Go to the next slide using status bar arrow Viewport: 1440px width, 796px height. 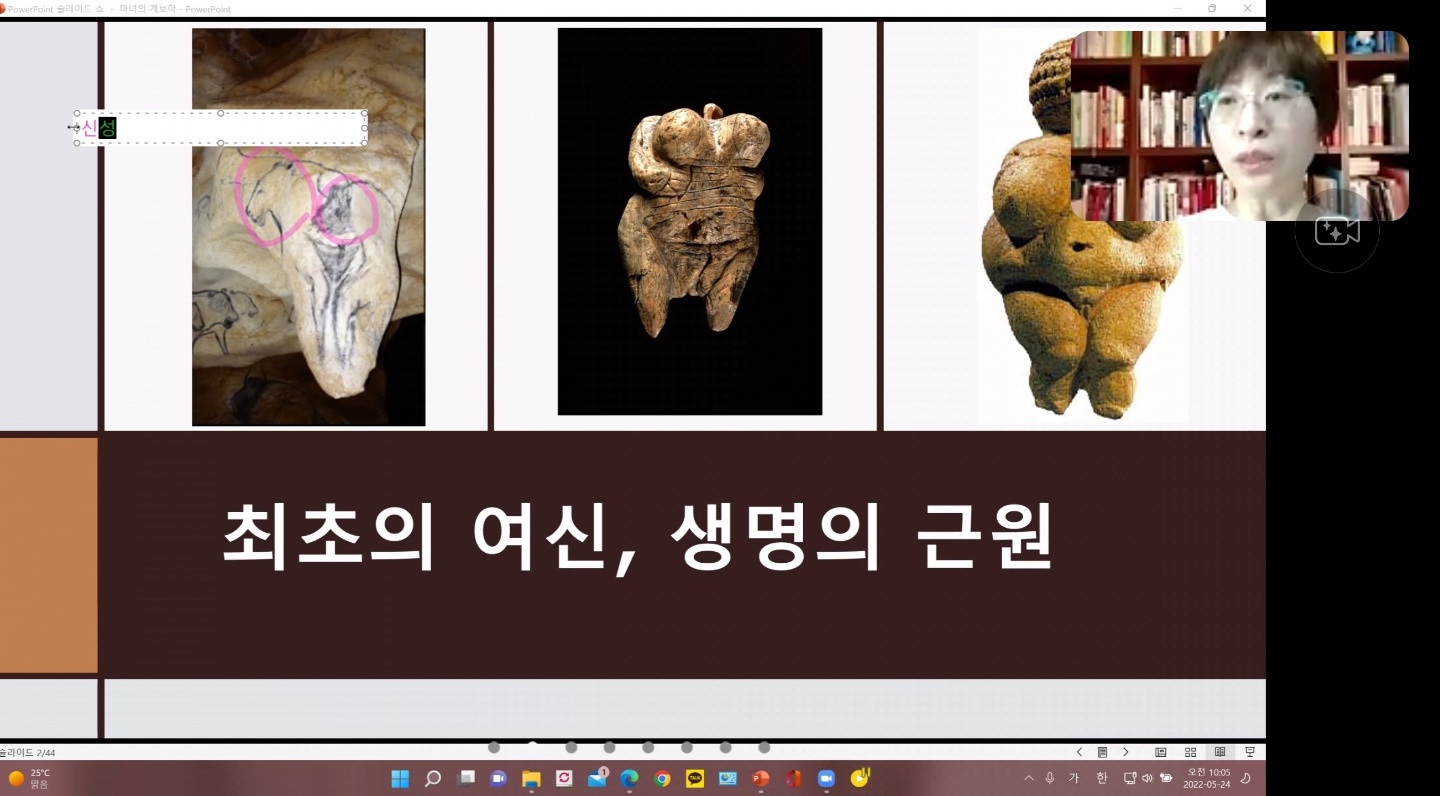1126,752
